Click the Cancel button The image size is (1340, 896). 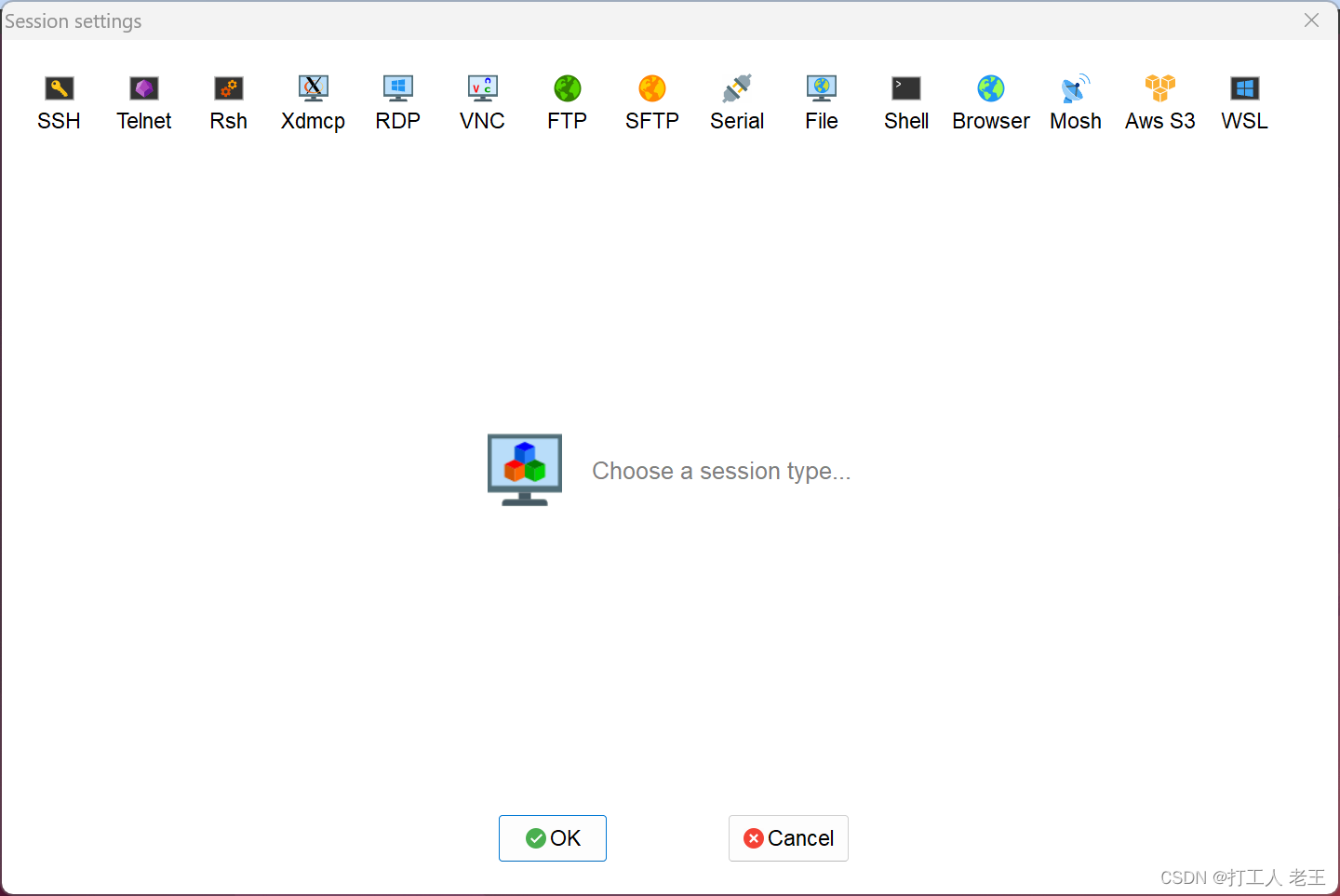click(788, 838)
